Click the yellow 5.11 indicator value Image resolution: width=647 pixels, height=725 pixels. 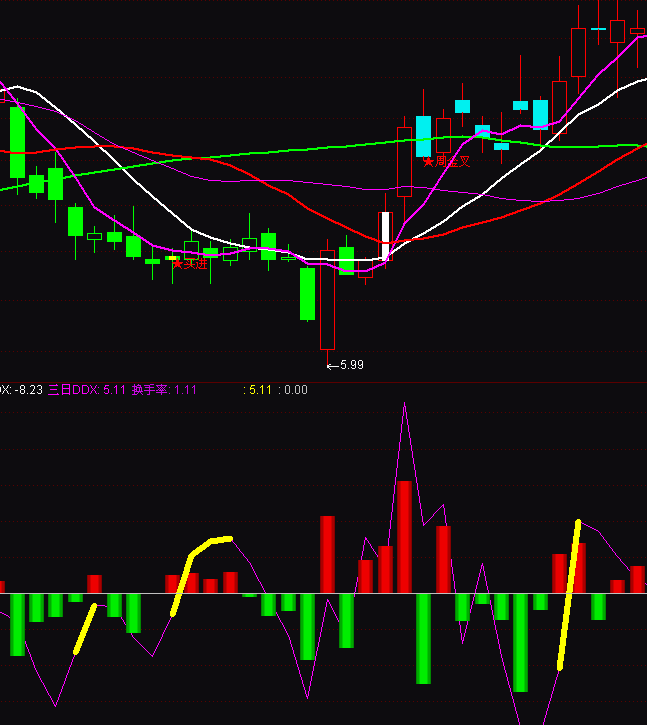pos(260,390)
